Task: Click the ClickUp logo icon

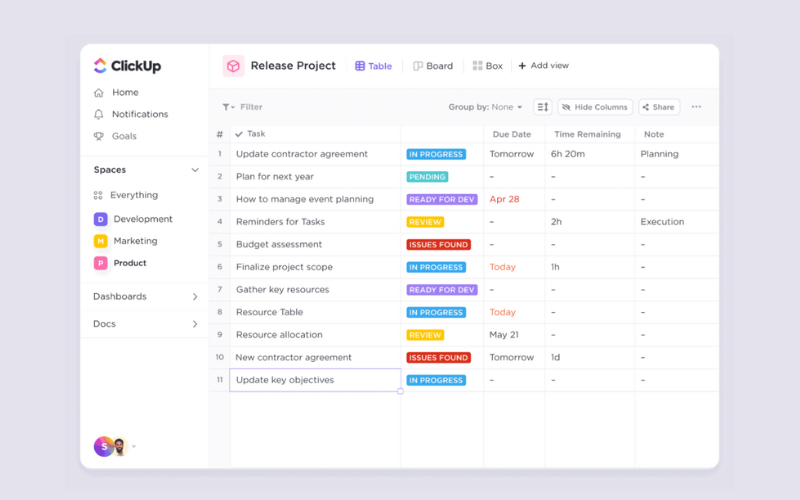Action: (x=100, y=66)
